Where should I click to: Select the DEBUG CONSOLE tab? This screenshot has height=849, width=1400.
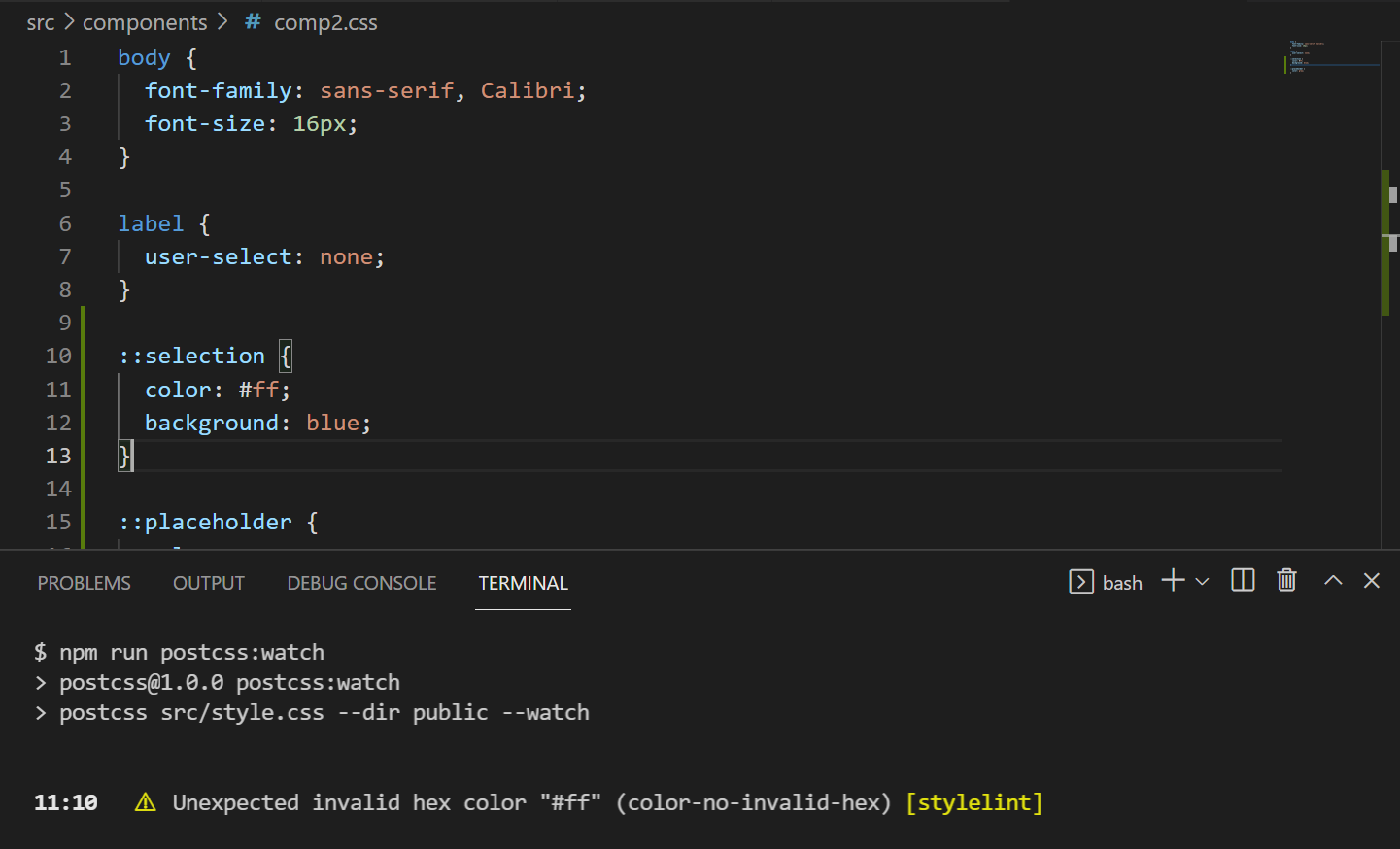tap(361, 583)
